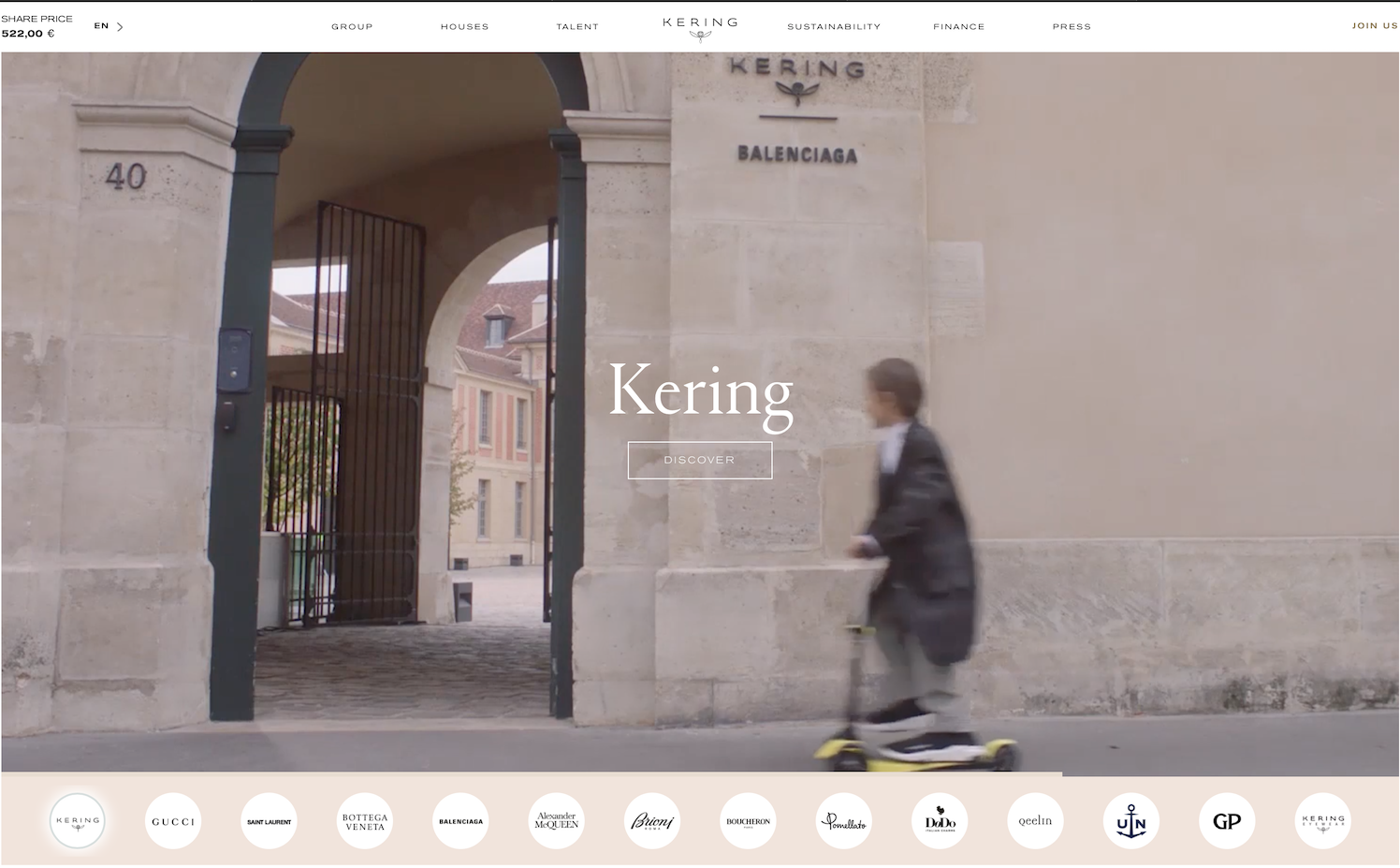Viewport: 1400px width, 868px height.
Task: Select the Kering logo in the brand carousel
Action: [78, 821]
